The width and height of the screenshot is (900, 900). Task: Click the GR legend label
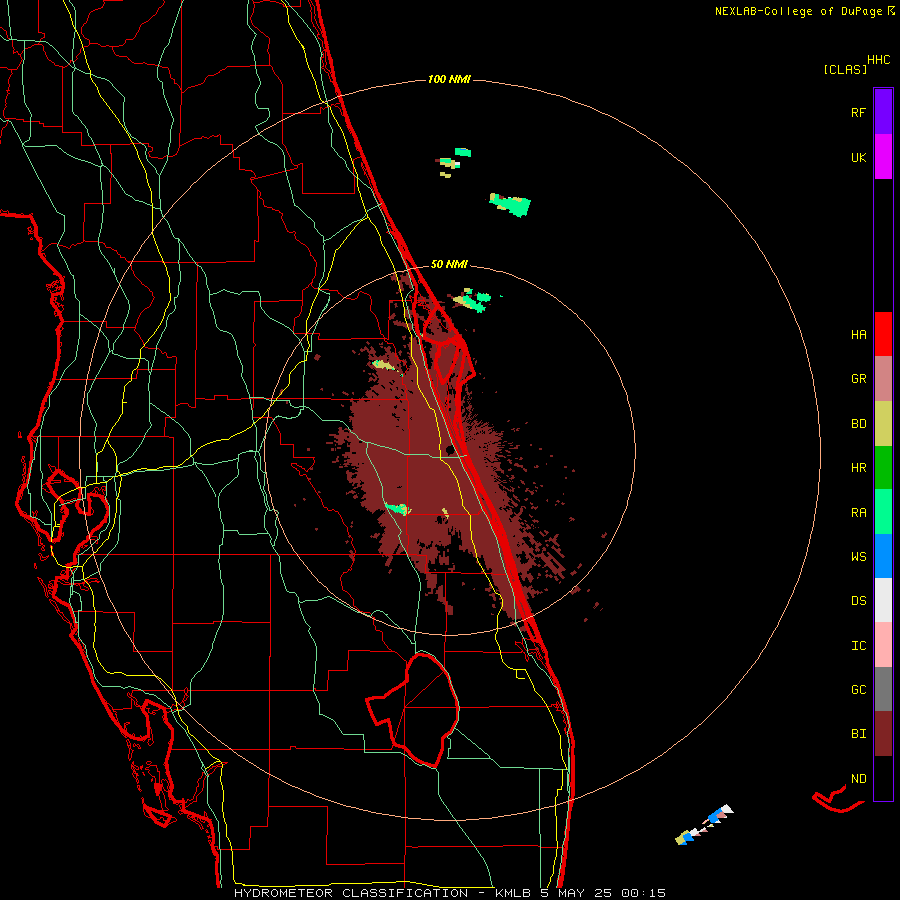click(858, 379)
